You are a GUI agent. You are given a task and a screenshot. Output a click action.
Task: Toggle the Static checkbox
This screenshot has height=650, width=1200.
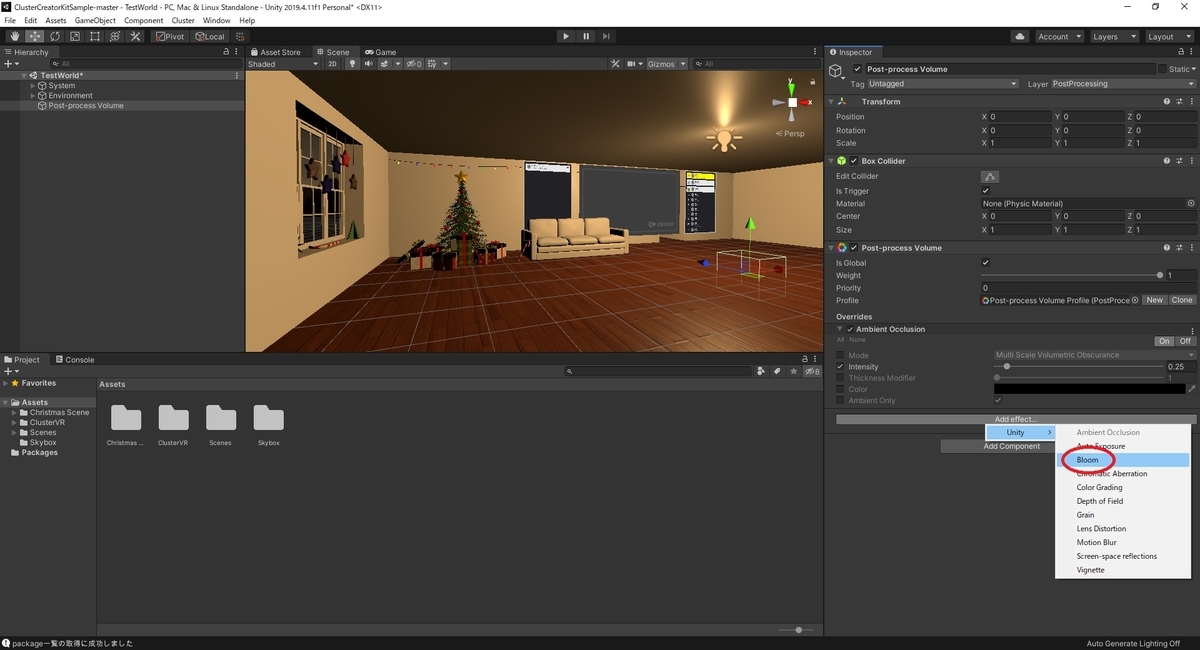point(1162,69)
